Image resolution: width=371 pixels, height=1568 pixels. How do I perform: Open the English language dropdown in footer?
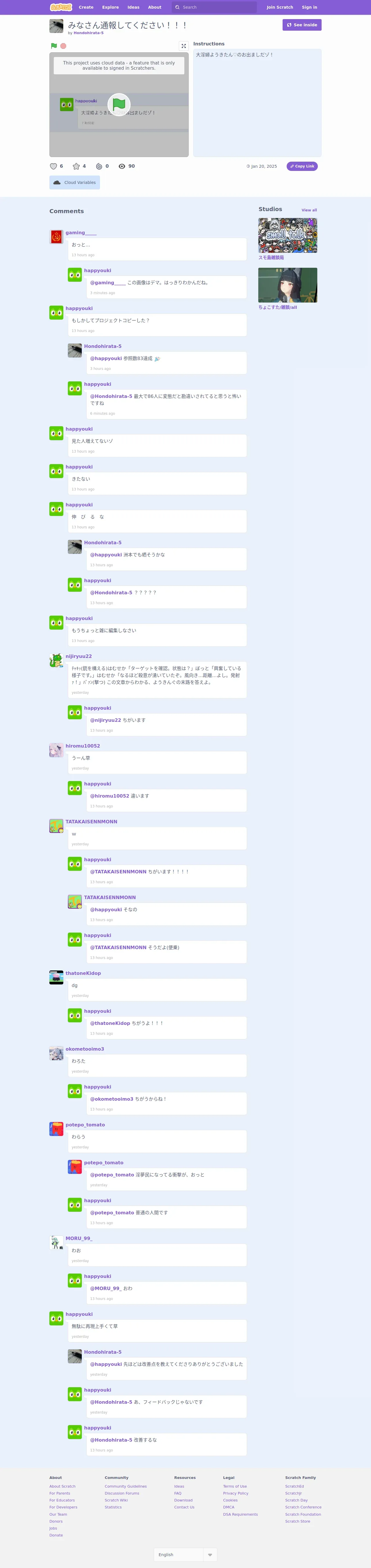(185, 1555)
